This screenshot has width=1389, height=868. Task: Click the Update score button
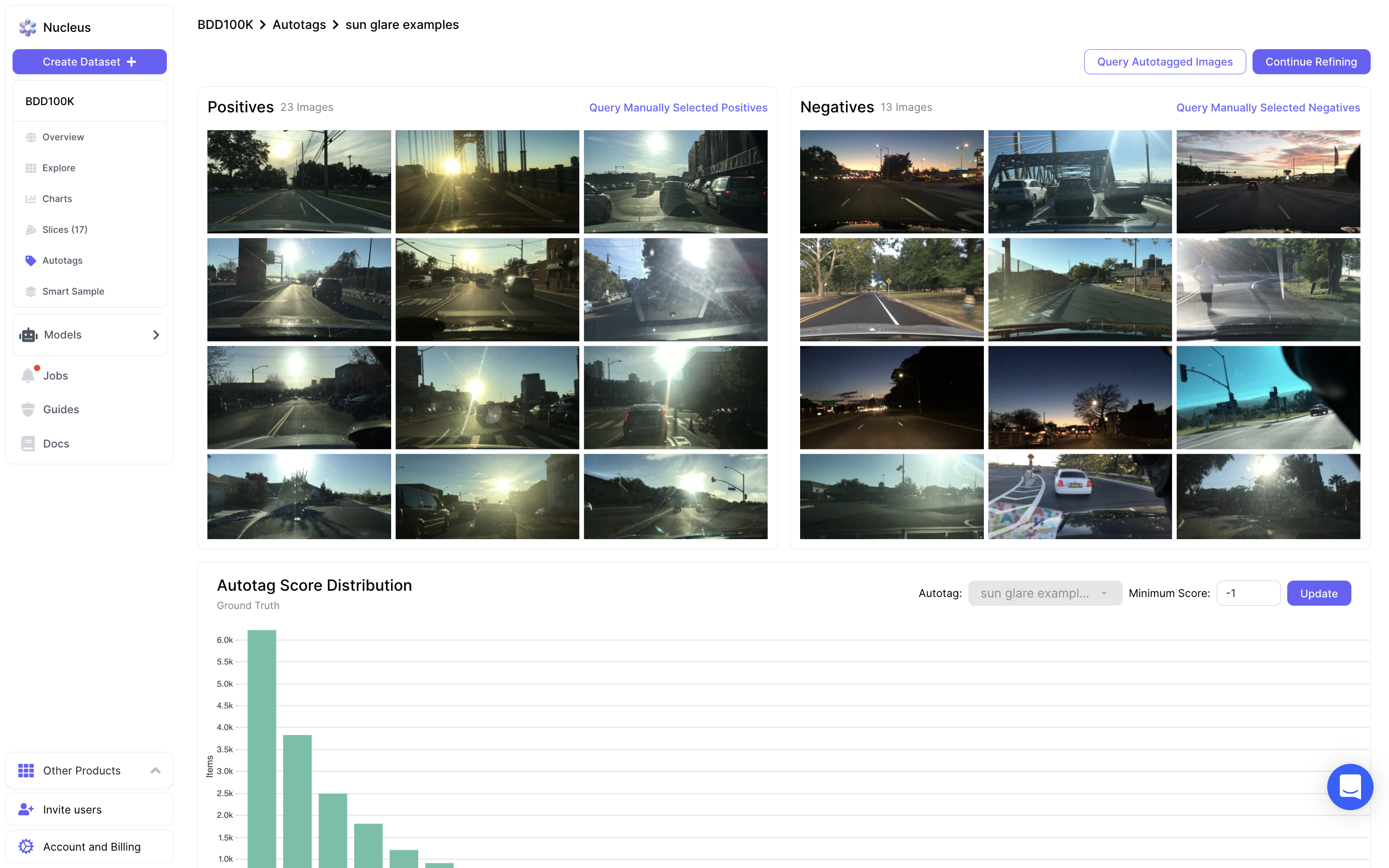1319,593
